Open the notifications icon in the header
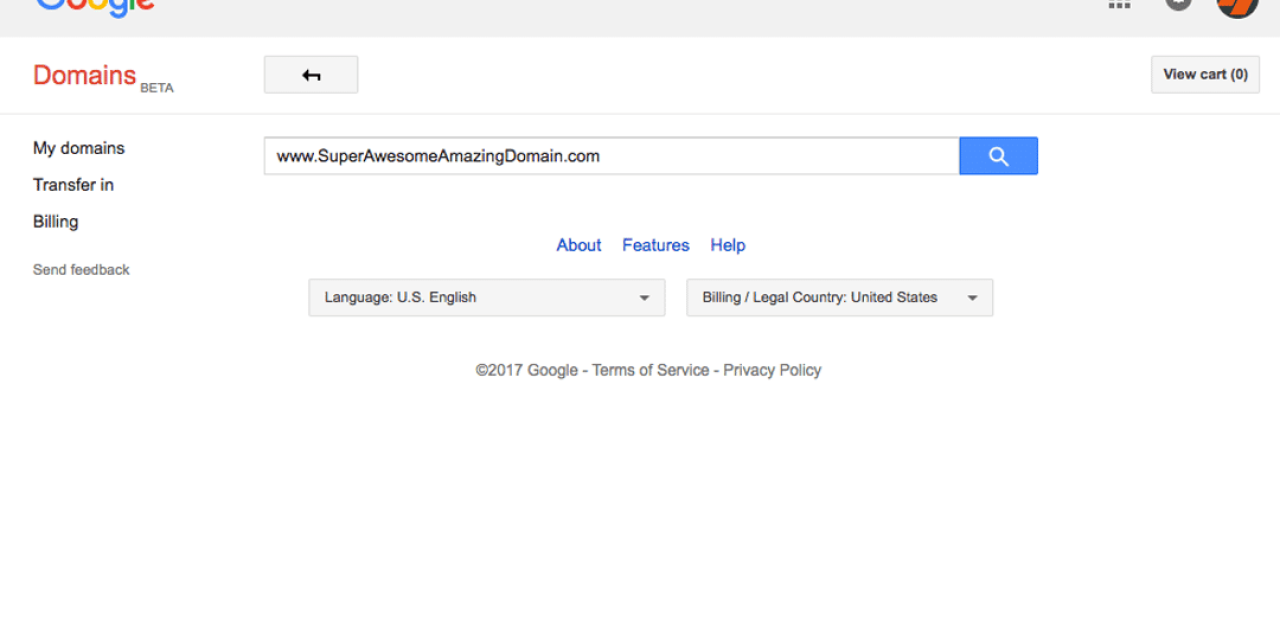 [1179, 4]
